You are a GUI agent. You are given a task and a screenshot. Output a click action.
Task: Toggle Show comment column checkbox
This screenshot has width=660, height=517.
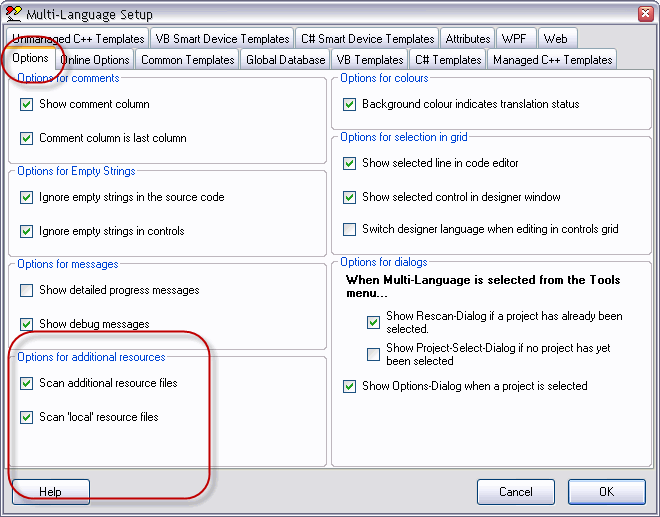[27, 104]
